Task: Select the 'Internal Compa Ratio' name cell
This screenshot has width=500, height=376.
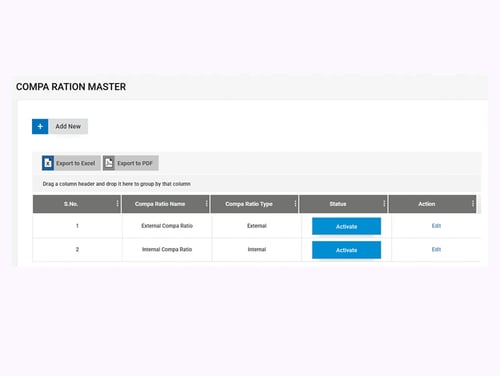Action: [x=167, y=249]
